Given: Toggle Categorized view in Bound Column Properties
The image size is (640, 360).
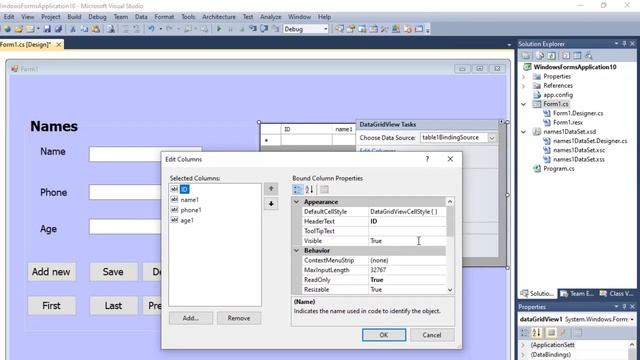Looking at the screenshot, I should pos(298,189).
